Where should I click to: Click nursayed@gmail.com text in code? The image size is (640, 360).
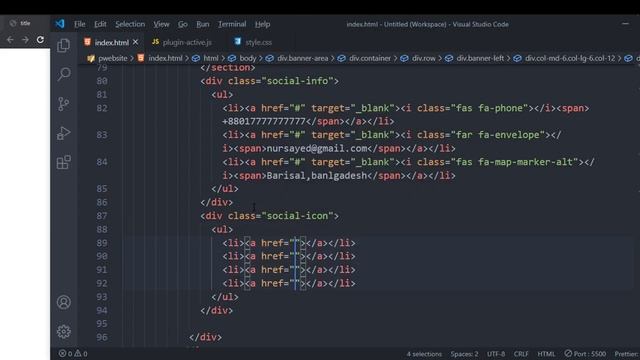pyautogui.click(x=317, y=149)
